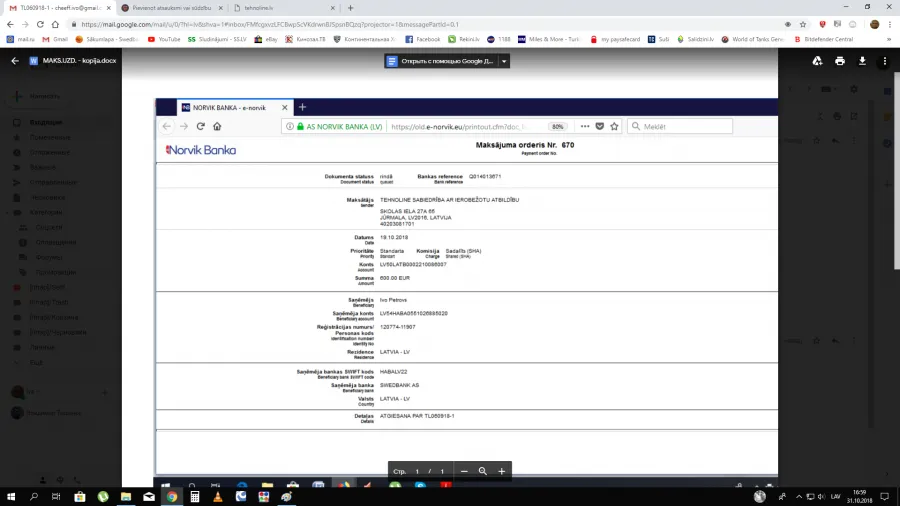Open a new Chrome tab

(351, 8)
